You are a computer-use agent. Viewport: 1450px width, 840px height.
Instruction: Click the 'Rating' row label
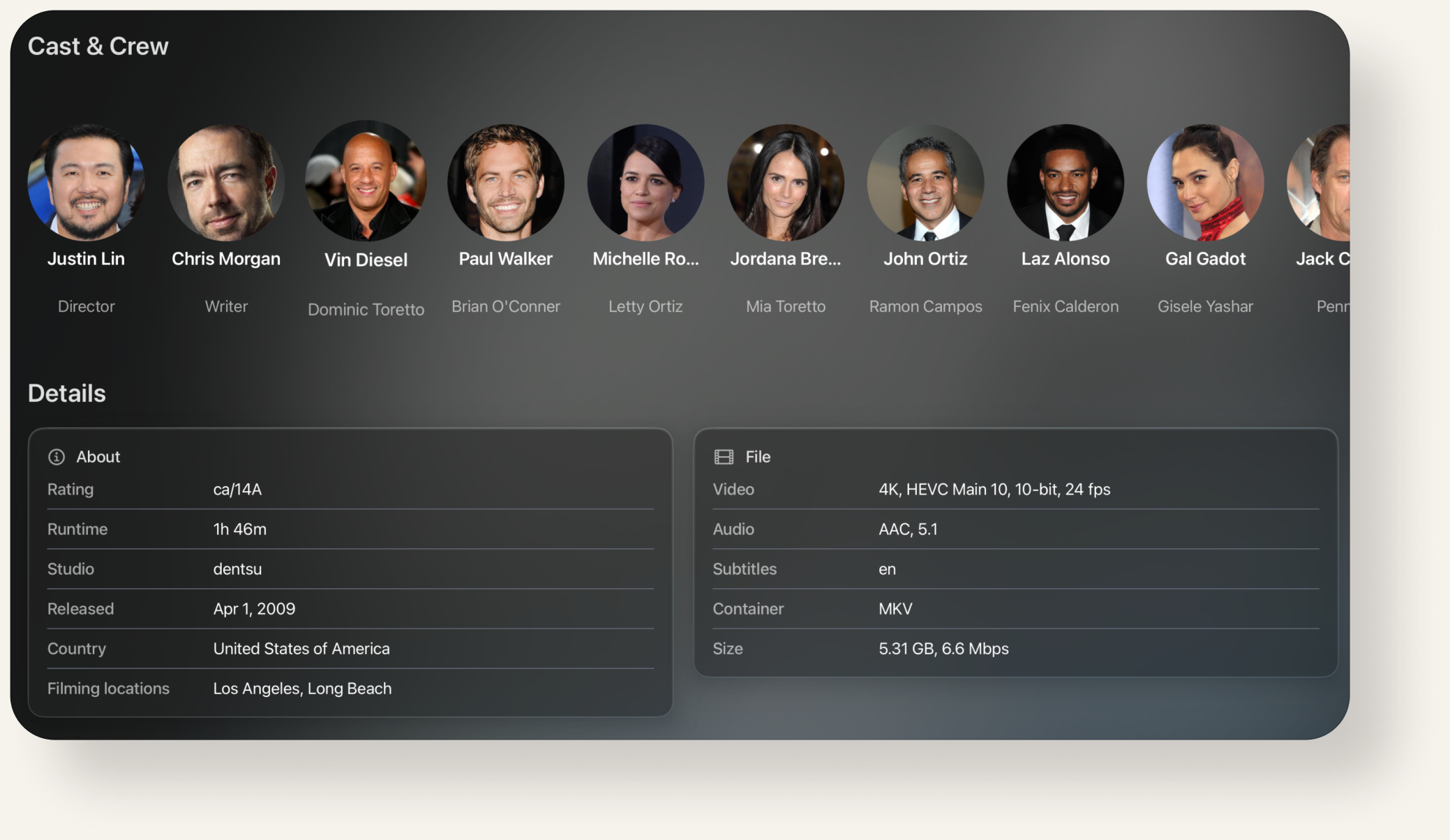pyautogui.click(x=70, y=490)
